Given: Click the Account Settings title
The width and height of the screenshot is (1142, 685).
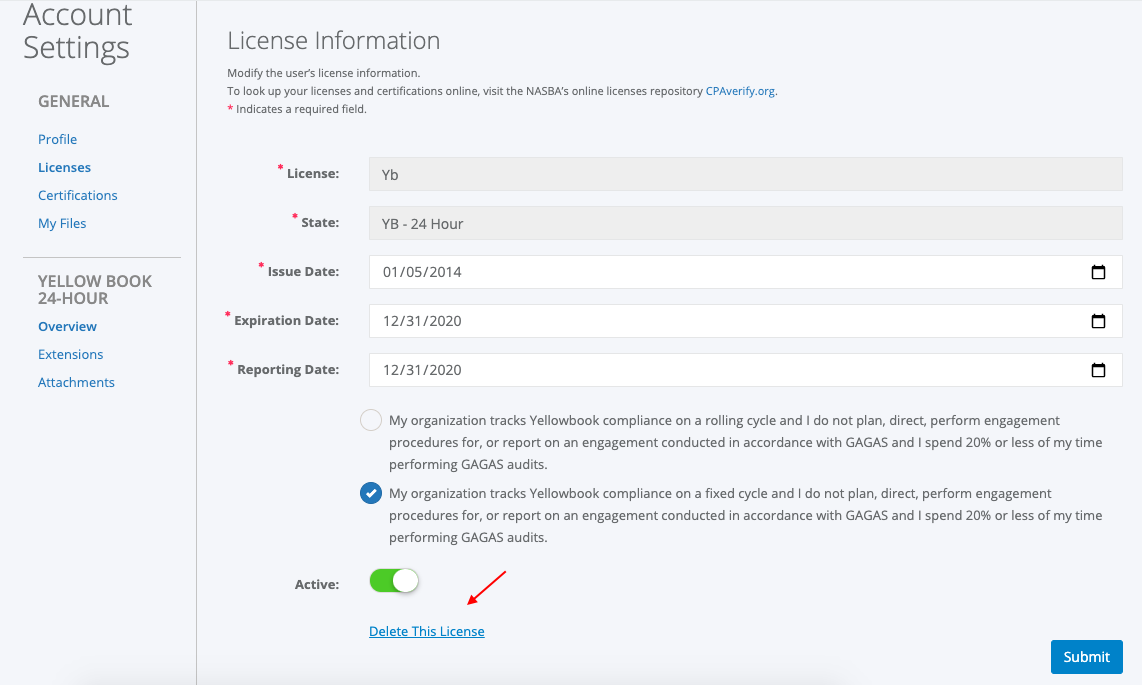Looking at the screenshot, I should tap(78, 31).
